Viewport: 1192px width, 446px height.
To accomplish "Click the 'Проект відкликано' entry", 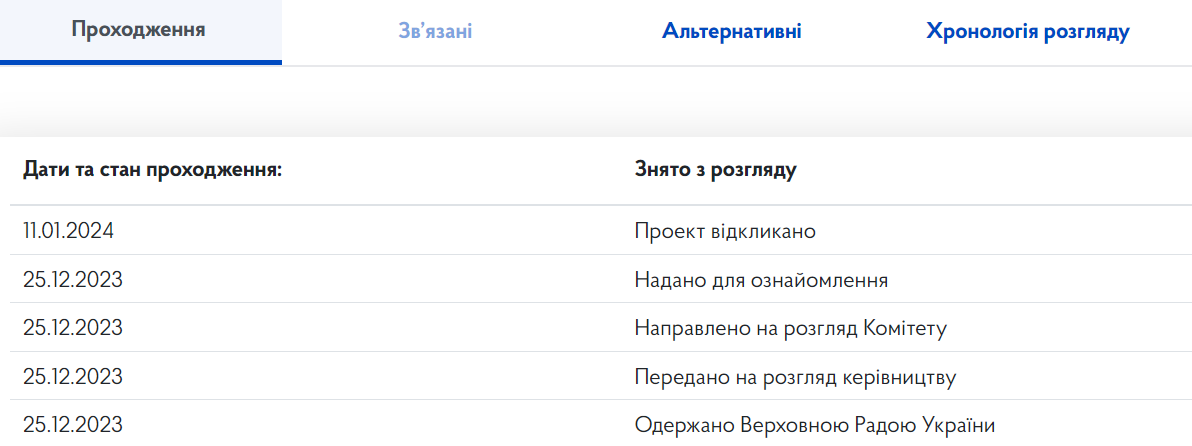I will pyautogui.click(x=725, y=231).
